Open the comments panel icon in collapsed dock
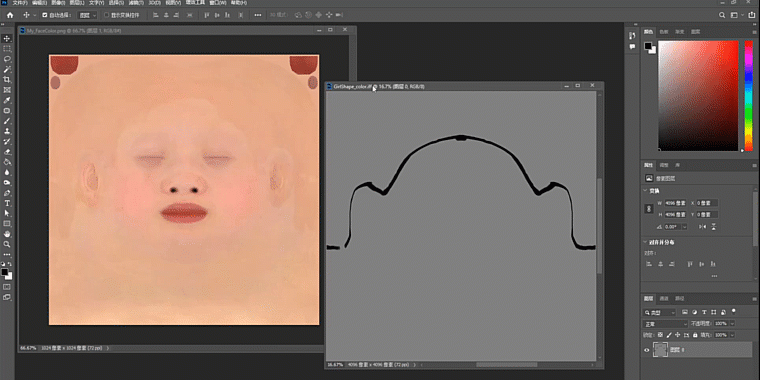Image resolution: width=760 pixels, height=380 pixels. (x=632, y=47)
